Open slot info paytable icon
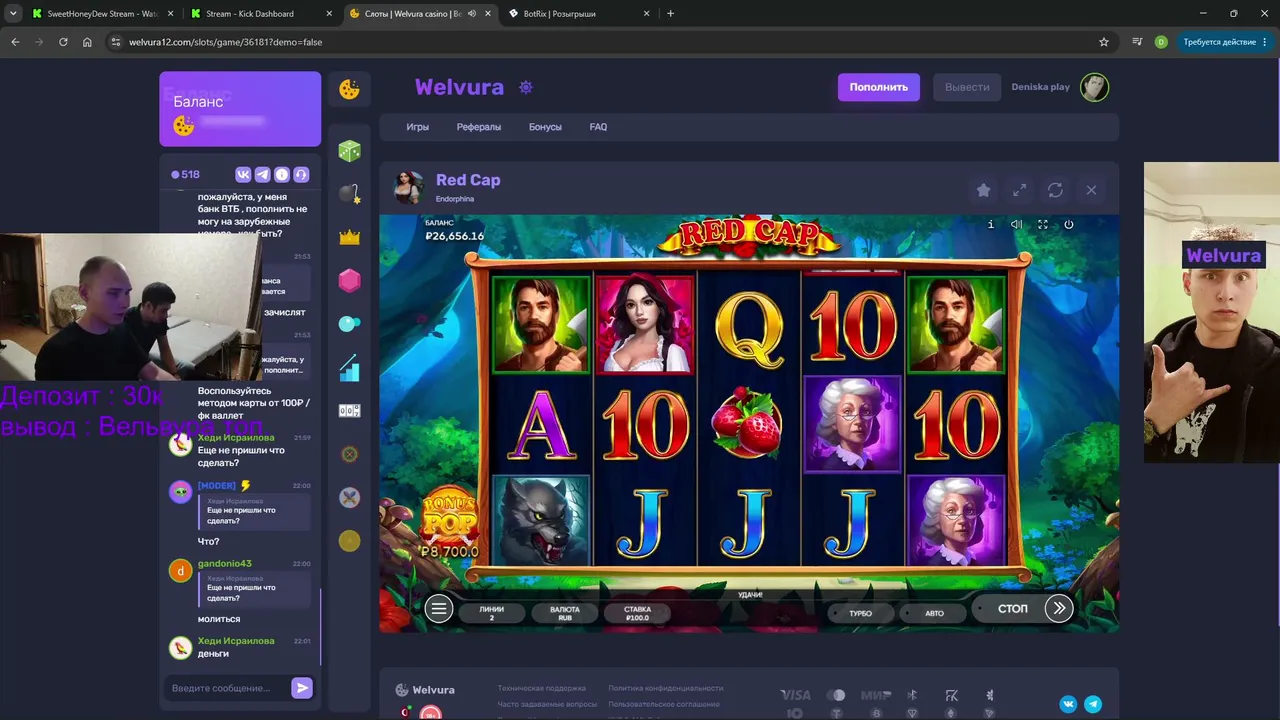This screenshot has width=1280, height=720. [991, 225]
